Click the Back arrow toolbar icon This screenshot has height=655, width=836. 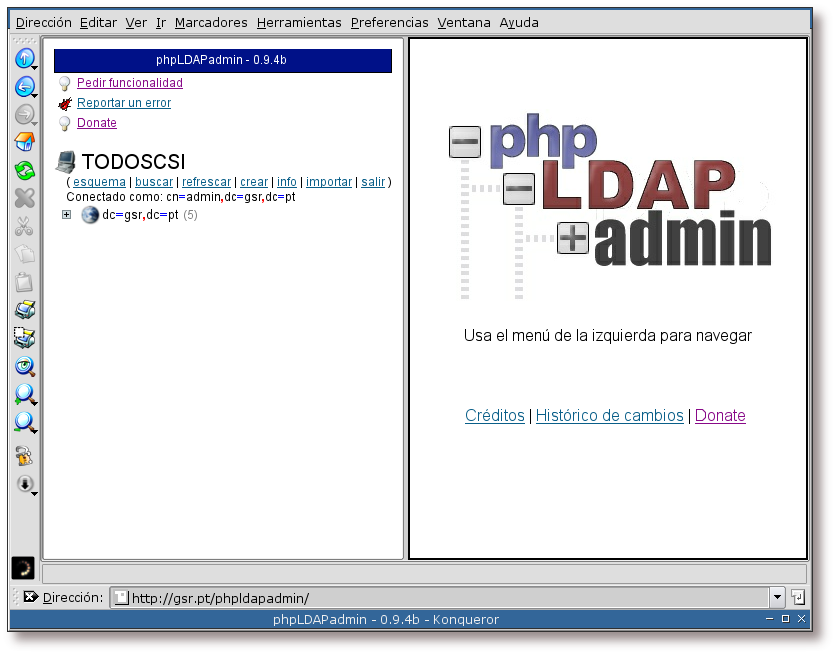pos(24,87)
